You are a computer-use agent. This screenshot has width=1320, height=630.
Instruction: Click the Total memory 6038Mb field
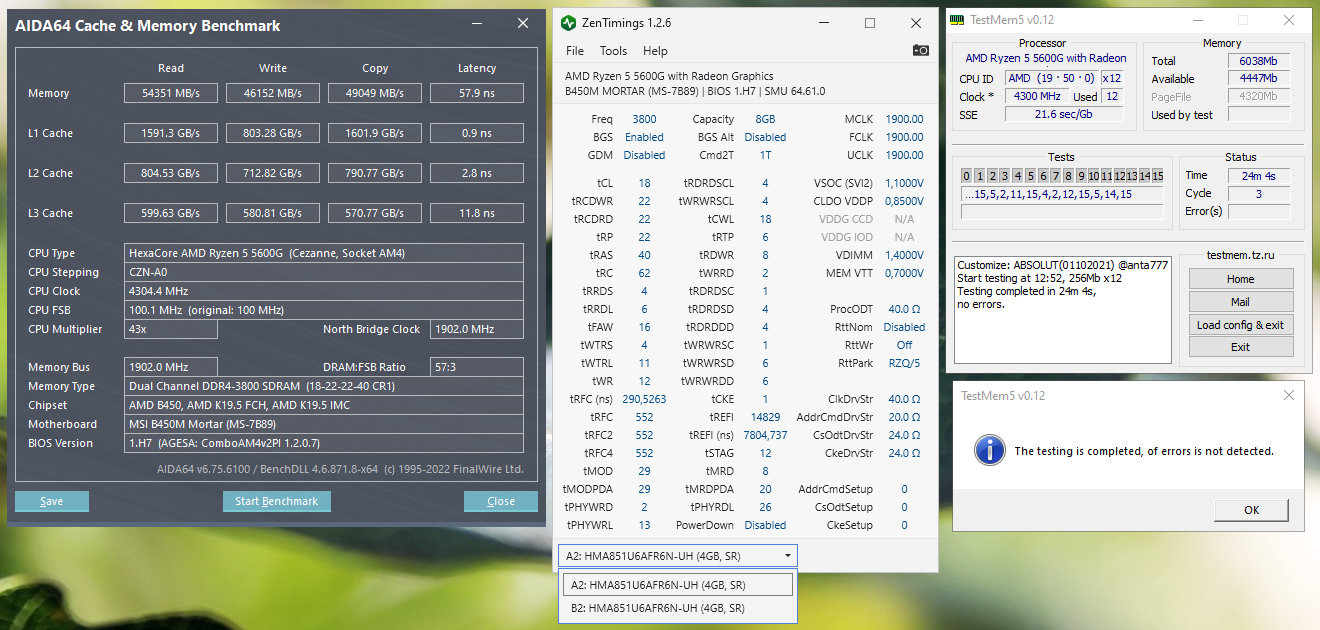pyautogui.click(x=1259, y=61)
